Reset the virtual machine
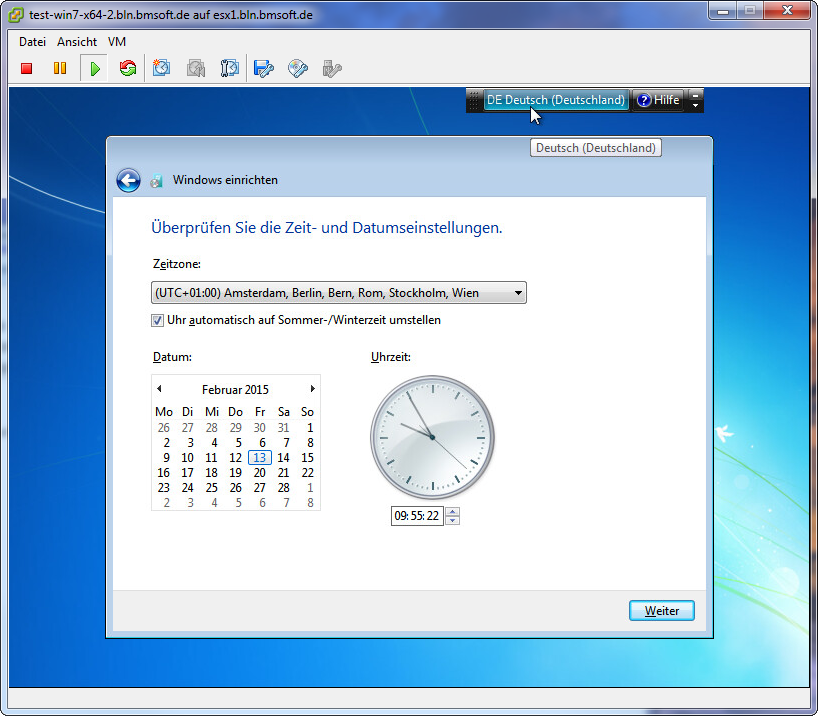The width and height of the screenshot is (818, 716). point(128,68)
